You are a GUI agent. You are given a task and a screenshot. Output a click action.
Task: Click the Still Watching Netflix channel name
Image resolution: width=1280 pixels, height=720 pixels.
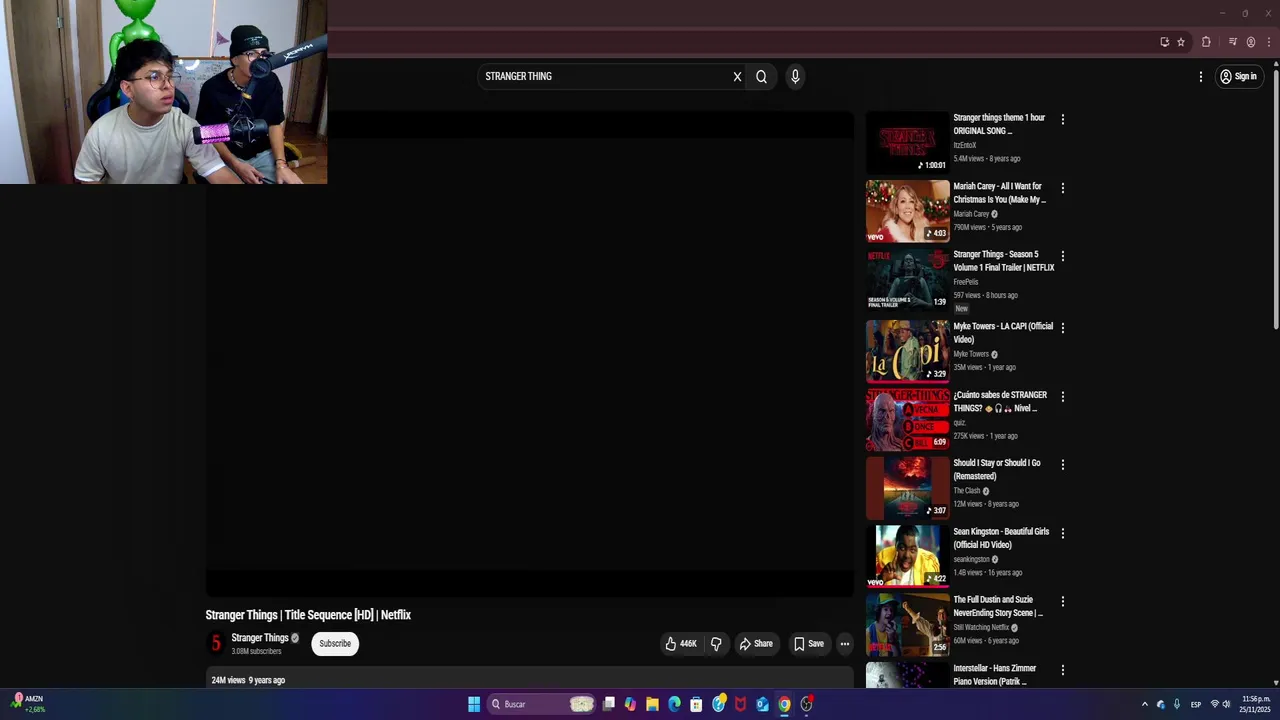[981, 628]
